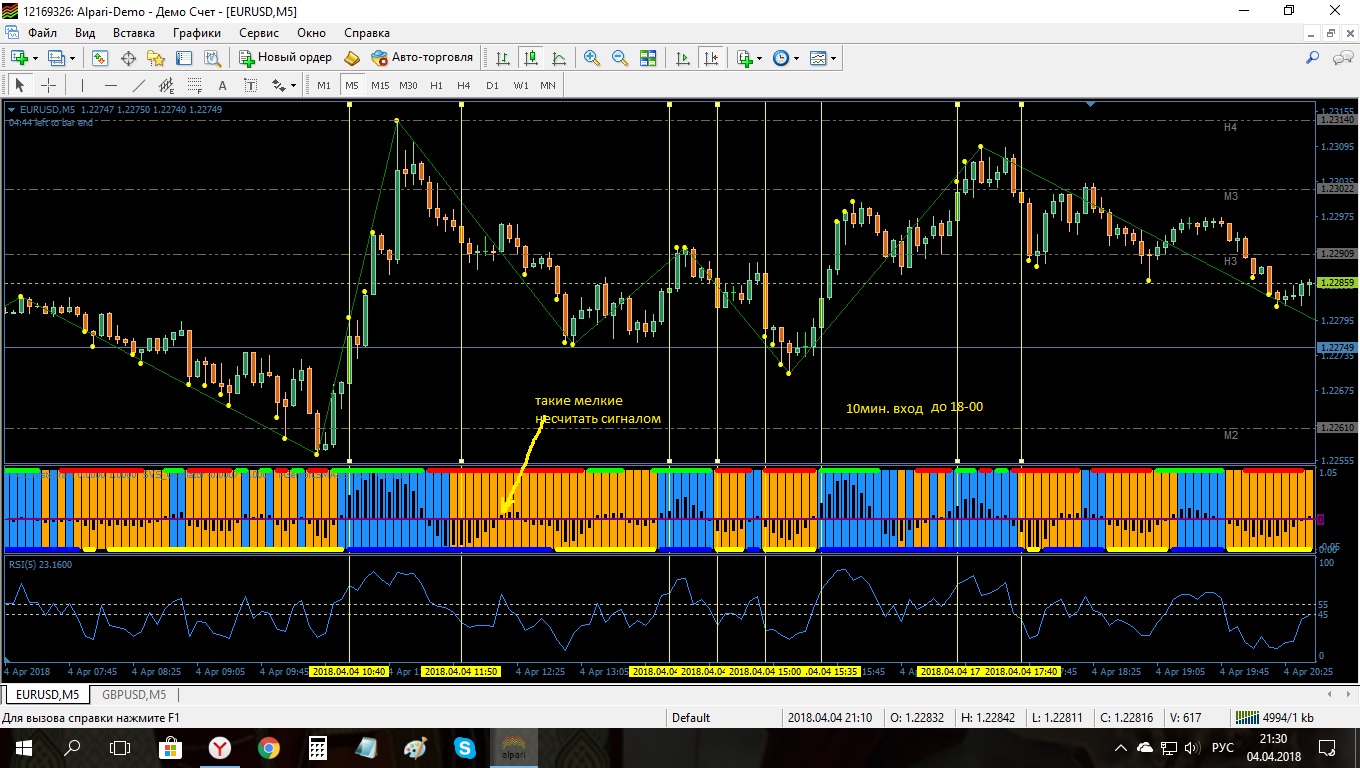Open the search magnifier at top right
1360x768 pixels.
(1313, 58)
